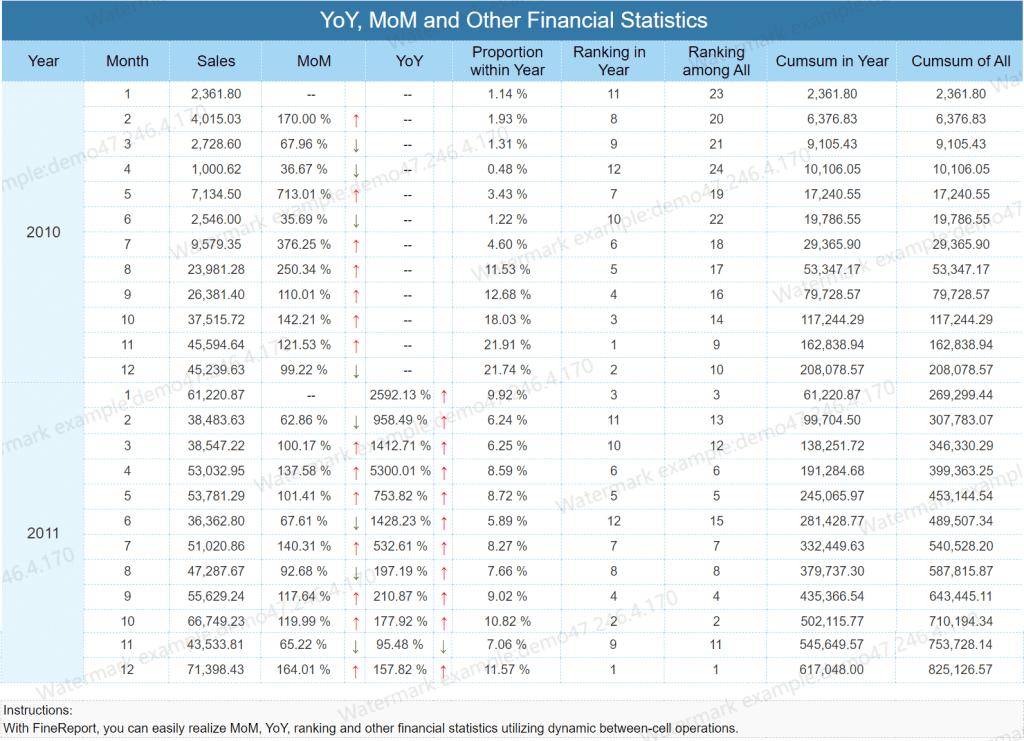Click the green down arrow next to 92.68 % MoM
This screenshot has height=741, width=1024.
(x=356, y=573)
